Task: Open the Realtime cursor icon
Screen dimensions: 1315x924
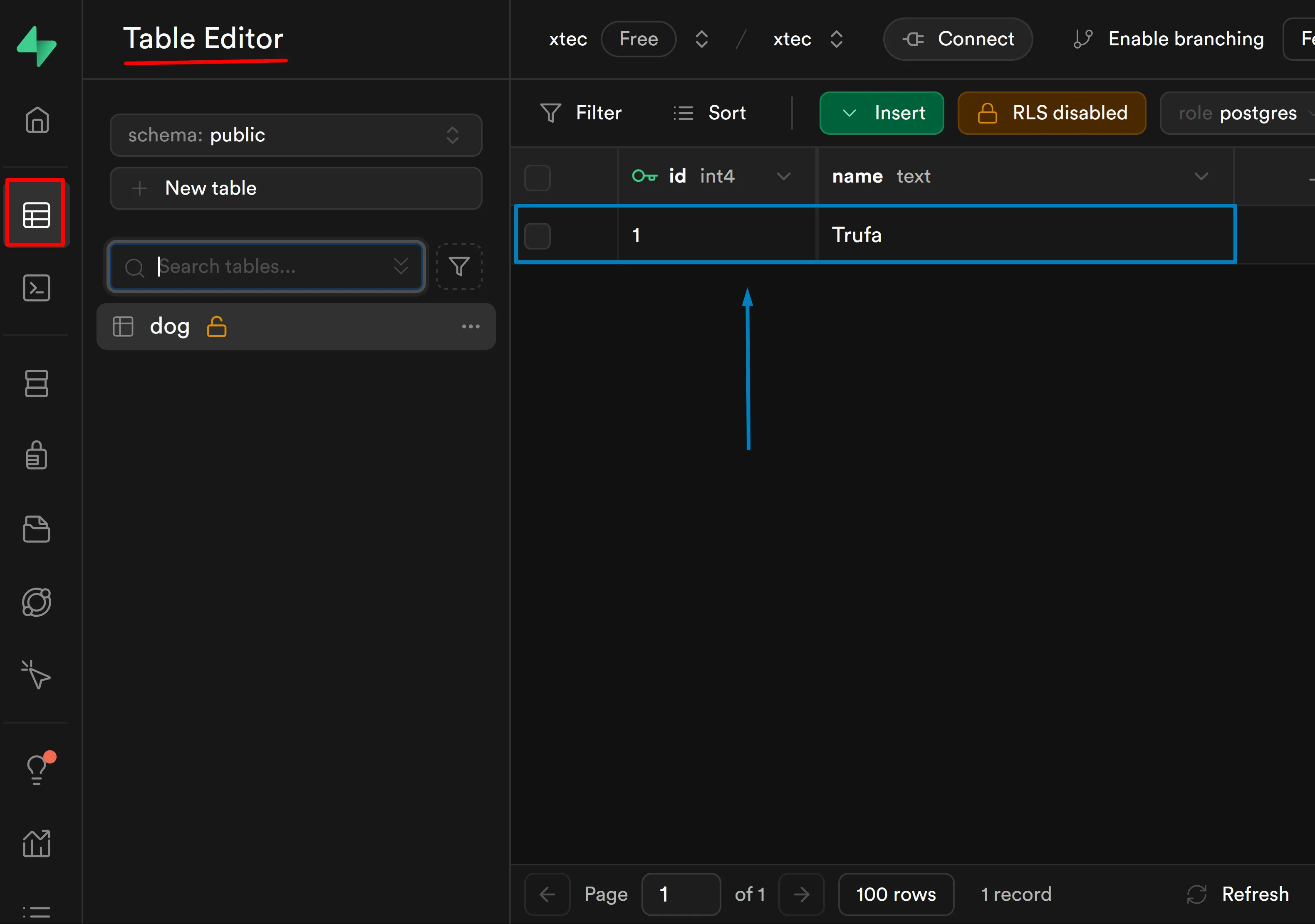Action: [x=36, y=675]
